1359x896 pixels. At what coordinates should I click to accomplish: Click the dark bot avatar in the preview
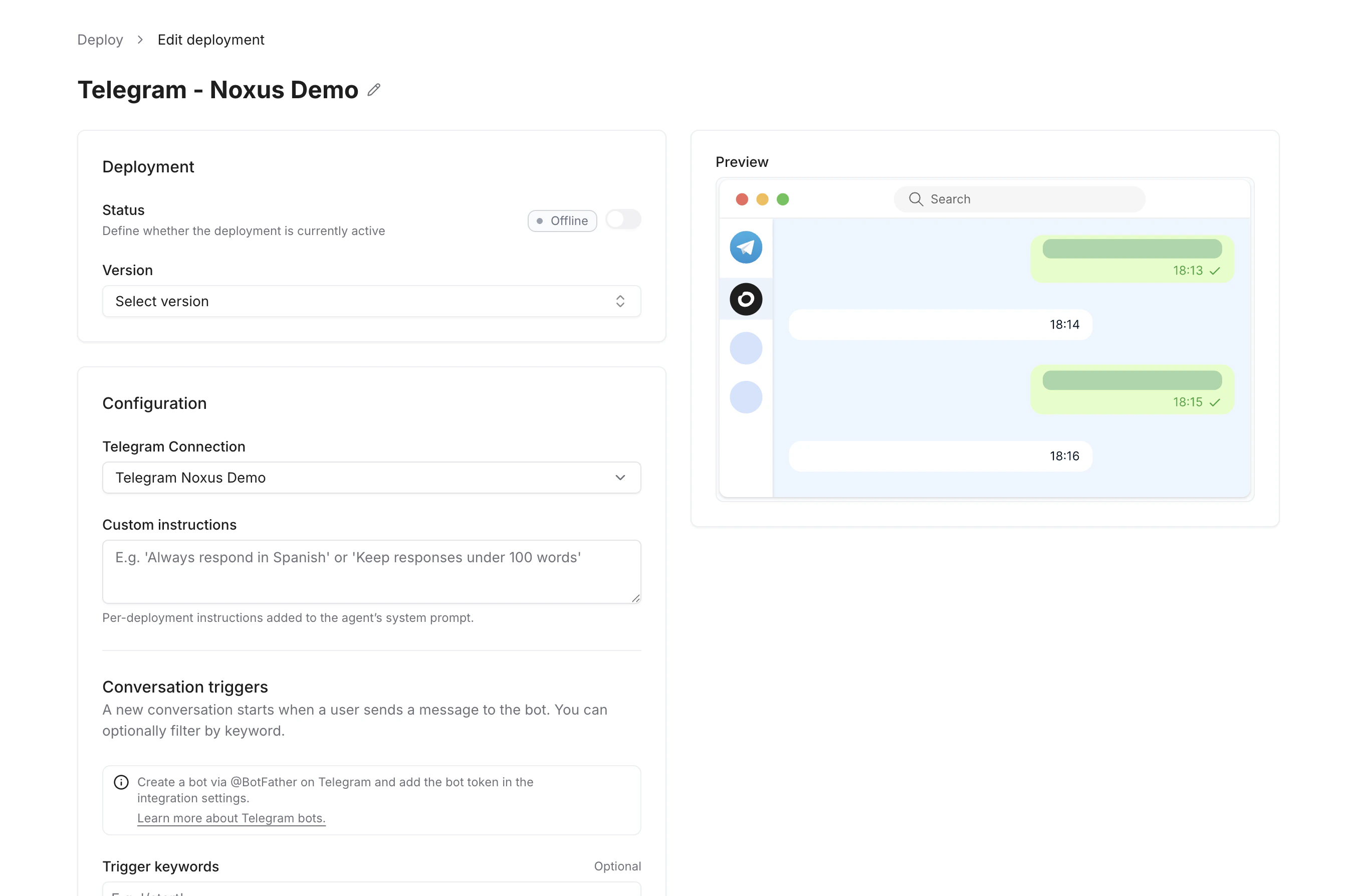click(746, 299)
